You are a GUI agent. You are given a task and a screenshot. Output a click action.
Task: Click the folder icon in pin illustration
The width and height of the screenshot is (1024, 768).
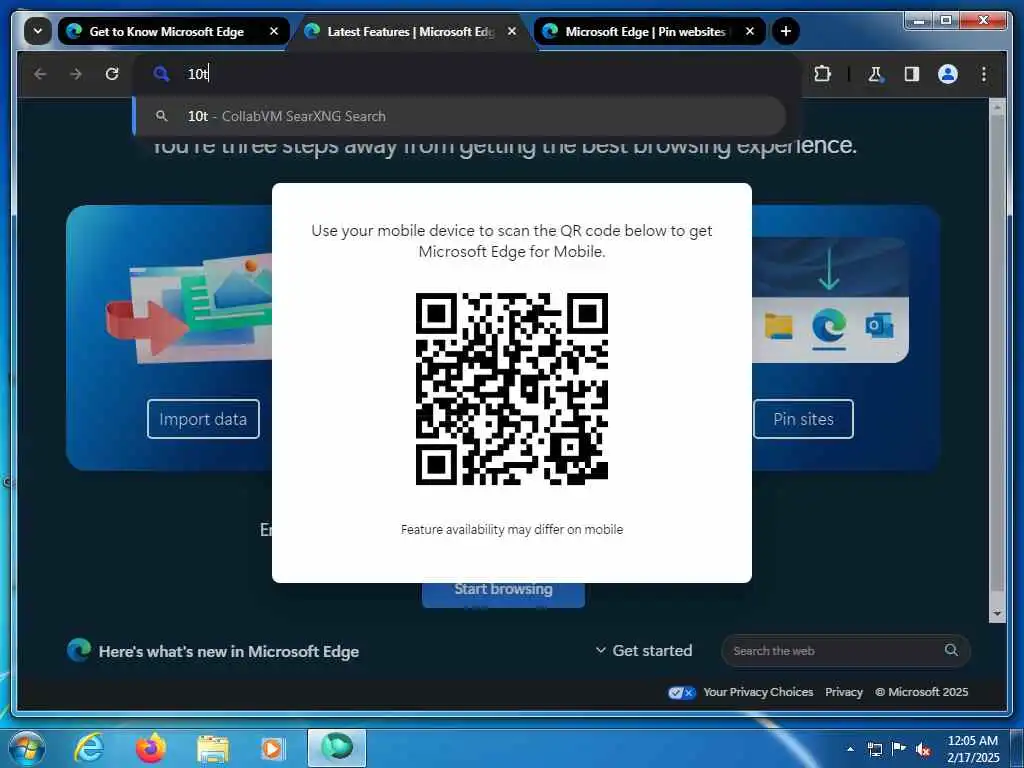[x=778, y=326]
